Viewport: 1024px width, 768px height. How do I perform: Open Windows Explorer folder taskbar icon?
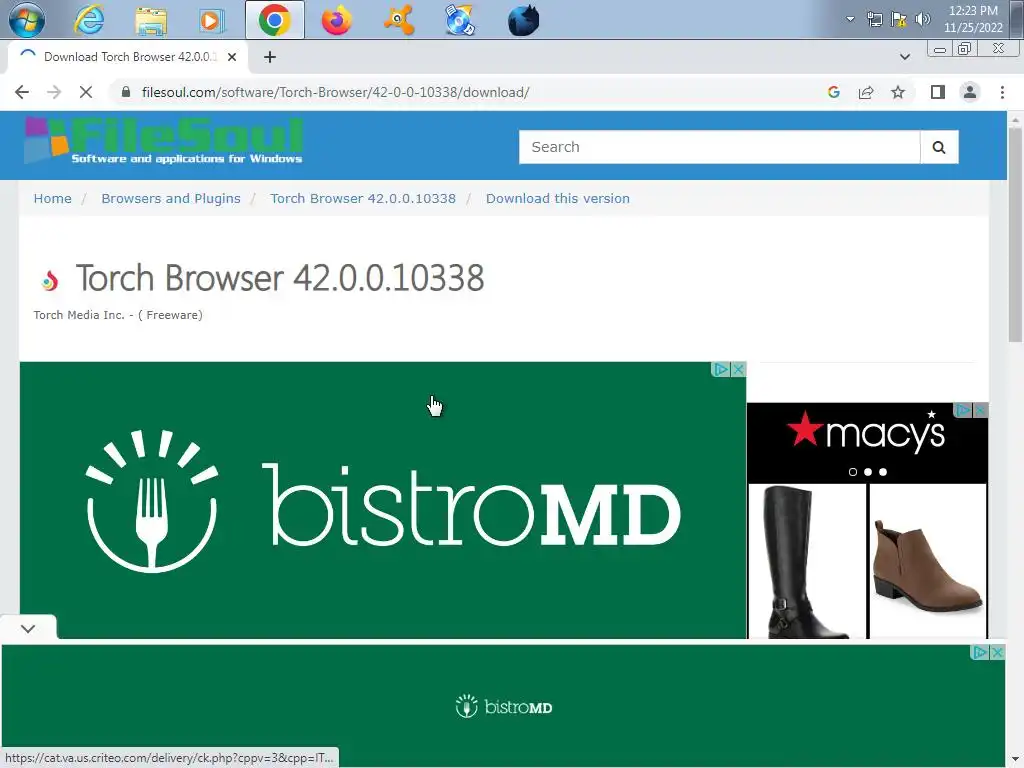(151, 21)
